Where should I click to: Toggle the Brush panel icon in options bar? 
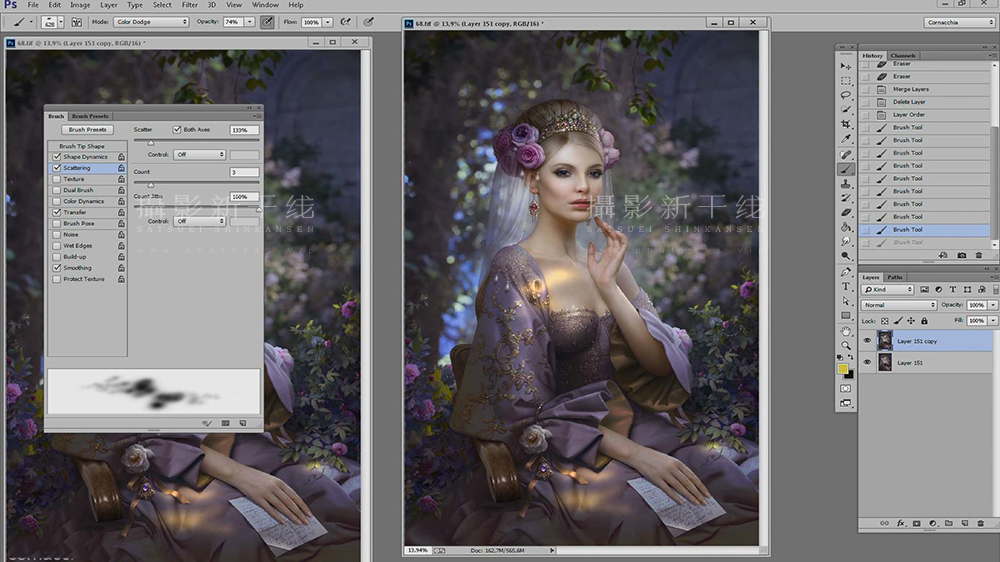click(x=77, y=22)
